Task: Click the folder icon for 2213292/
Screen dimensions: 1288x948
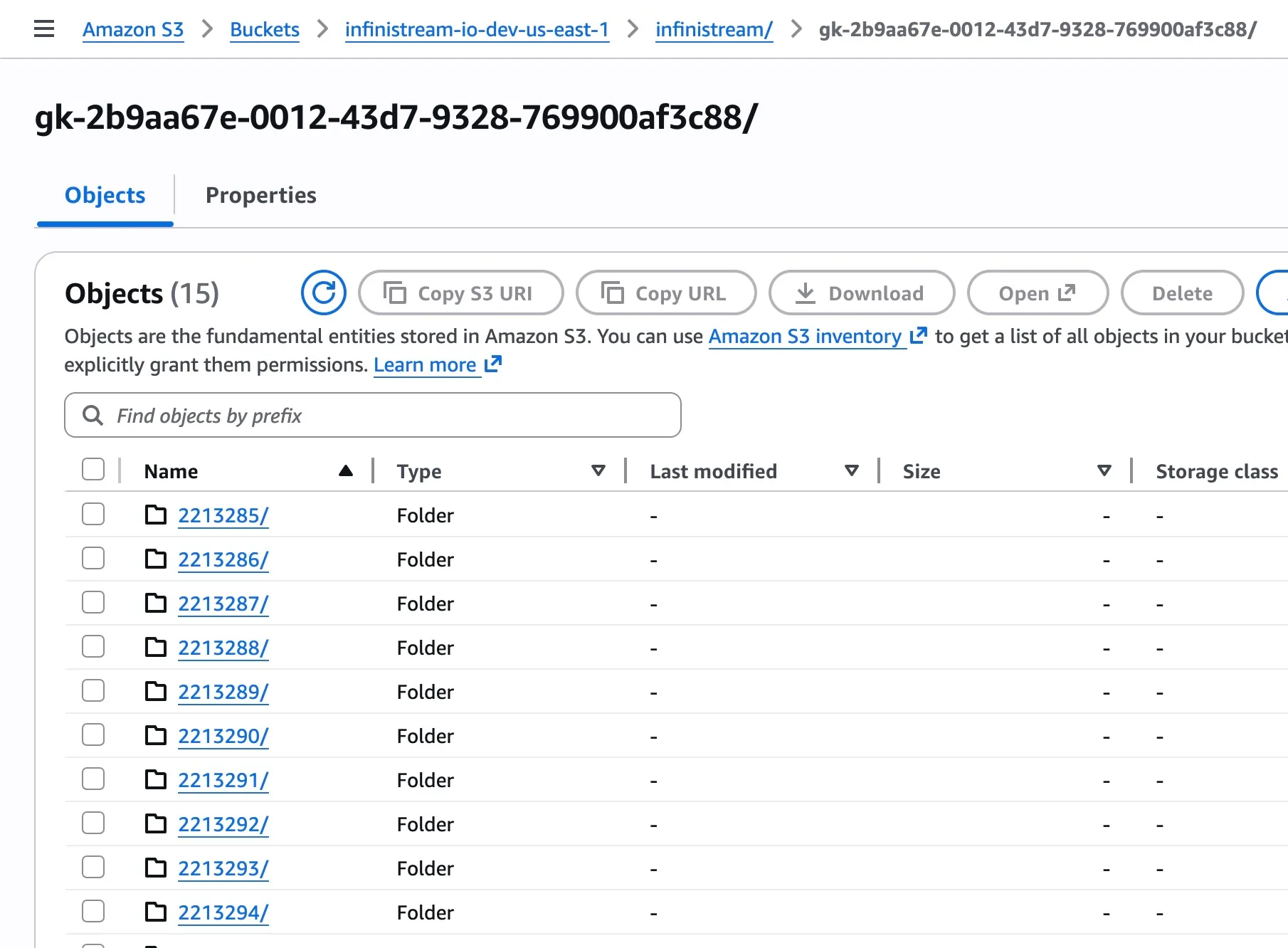Action: [156, 823]
